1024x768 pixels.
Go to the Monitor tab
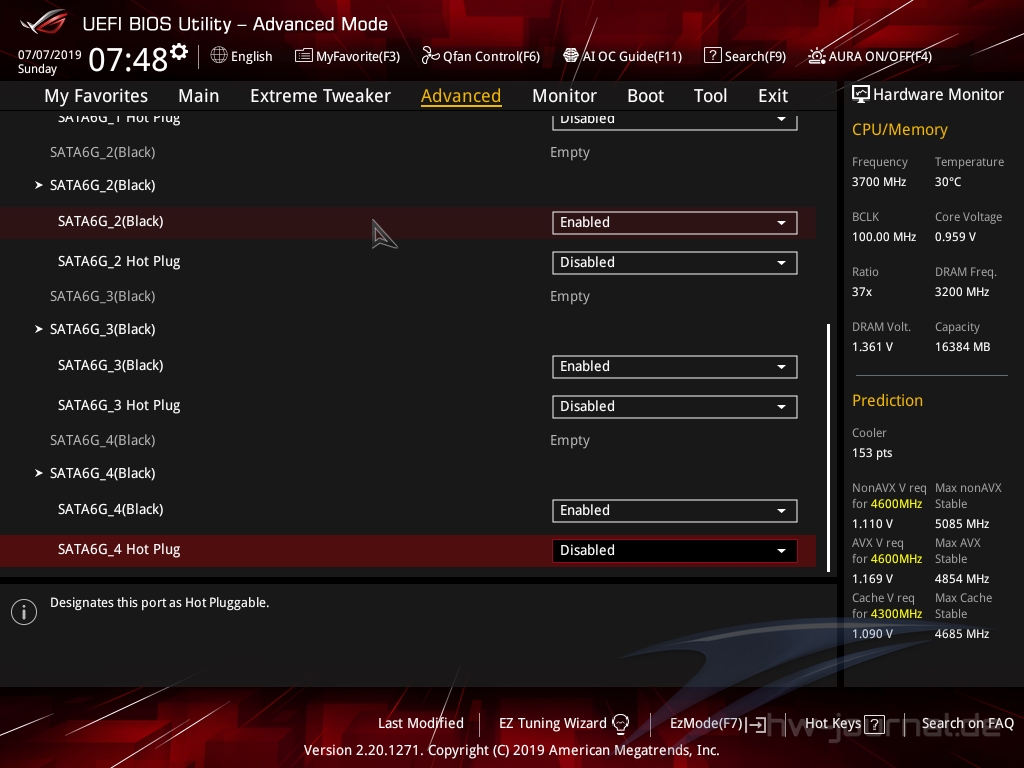(x=564, y=96)
